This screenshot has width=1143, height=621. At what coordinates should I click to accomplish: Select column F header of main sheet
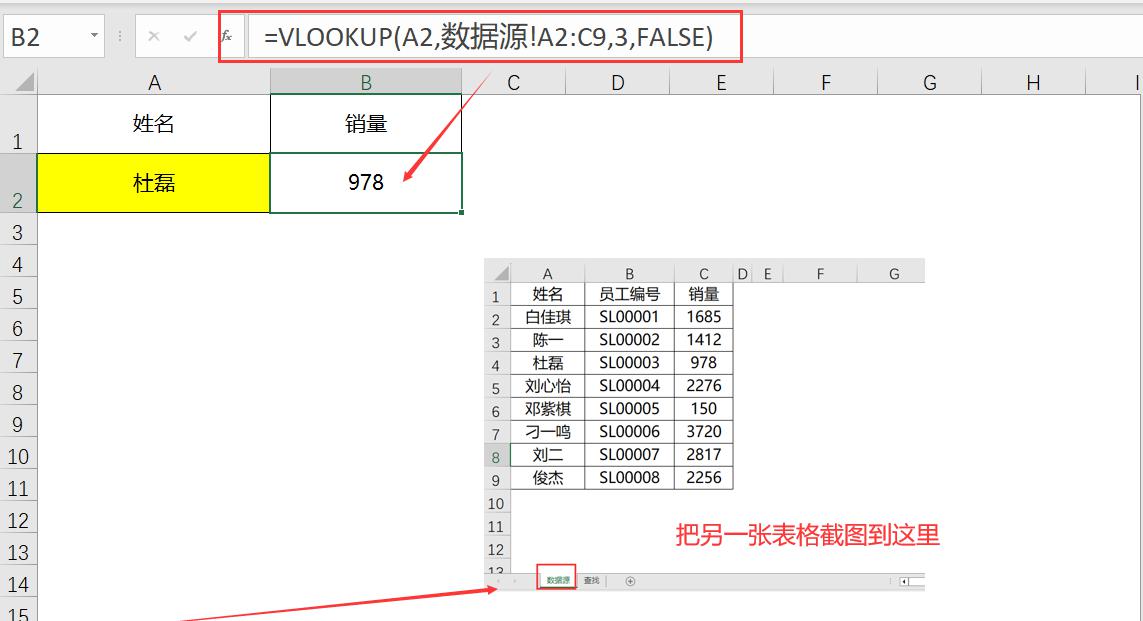pos(825,82)
